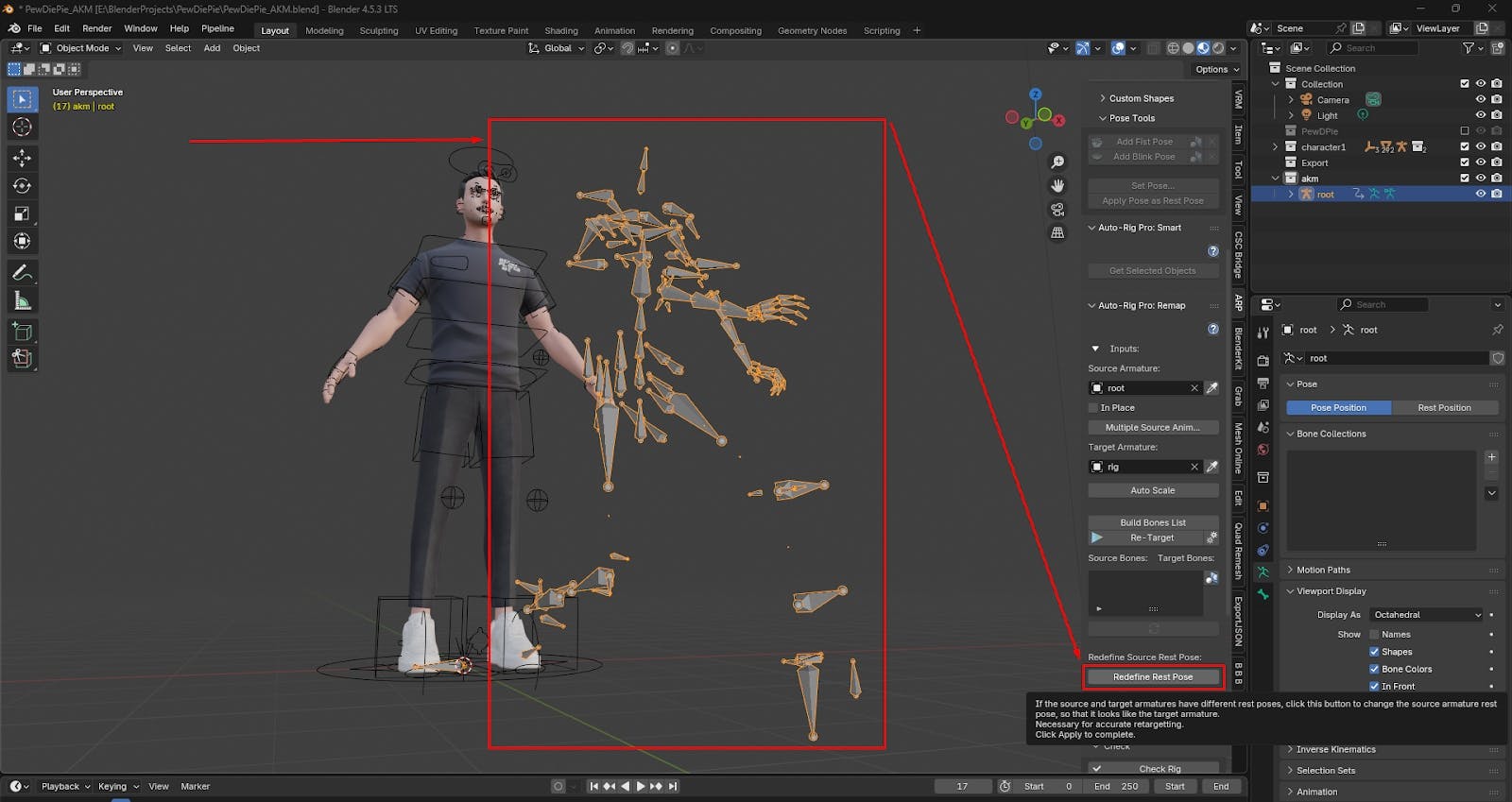
Task: Select the Cursor tool in toolbar
Action: tap(23, 127)
